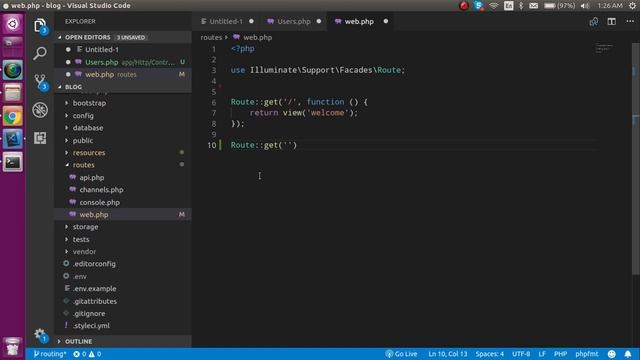
Task: Click the Bluetooth indicator in top panel
Action: tap(521, 6)
